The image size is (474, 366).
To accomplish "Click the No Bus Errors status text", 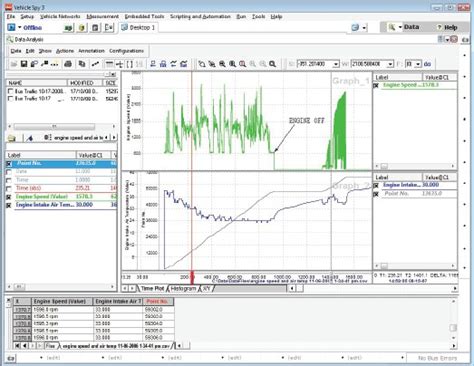I will [437, 358].
